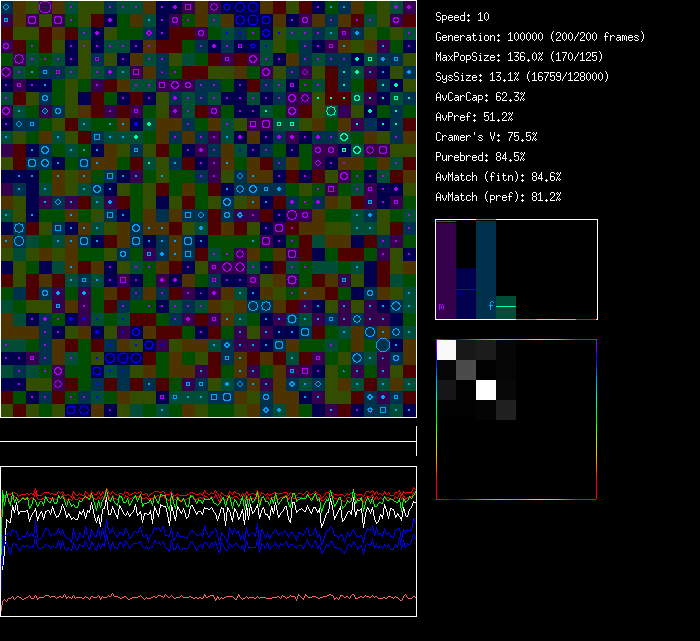Click the 'f' marker in the histogram

[x=490, y=305]
